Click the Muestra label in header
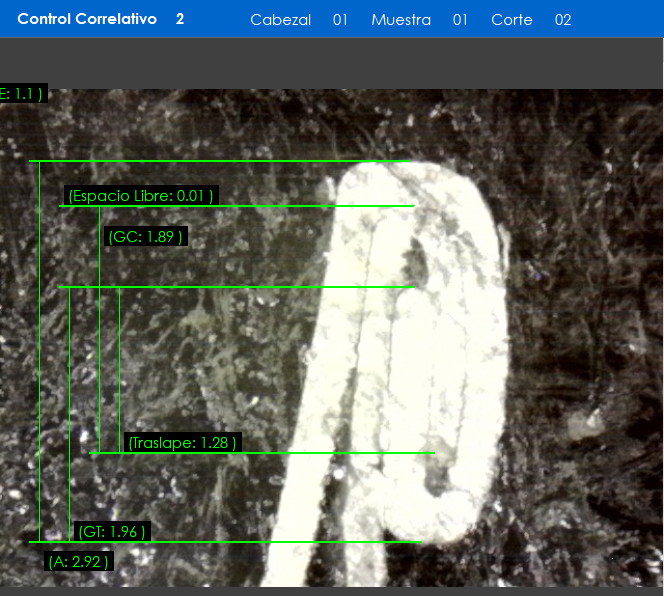The height and width of the screenshot is (596, 664). coord(401,20)
